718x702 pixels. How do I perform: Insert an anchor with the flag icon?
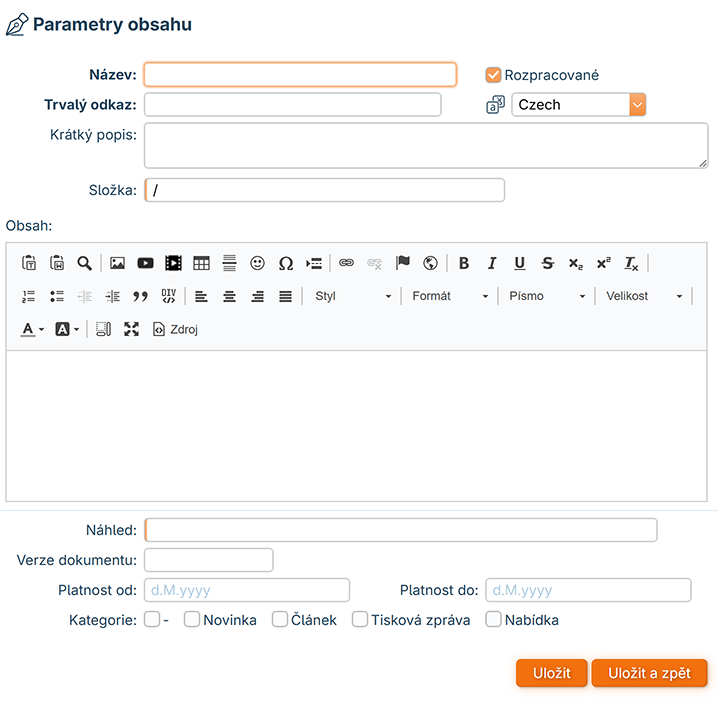403,263
